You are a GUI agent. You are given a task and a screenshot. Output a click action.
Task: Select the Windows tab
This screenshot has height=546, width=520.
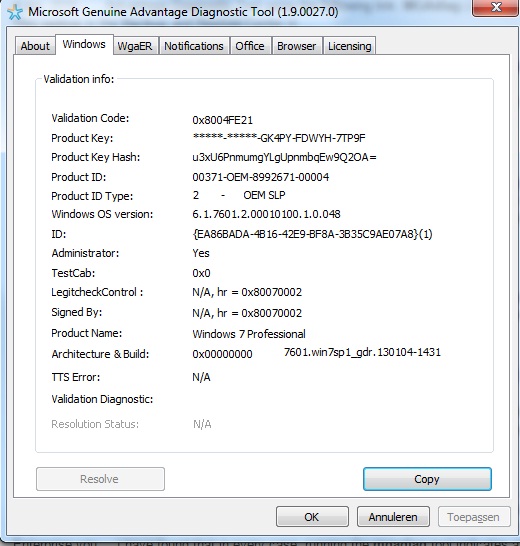[x=84, y=44]
